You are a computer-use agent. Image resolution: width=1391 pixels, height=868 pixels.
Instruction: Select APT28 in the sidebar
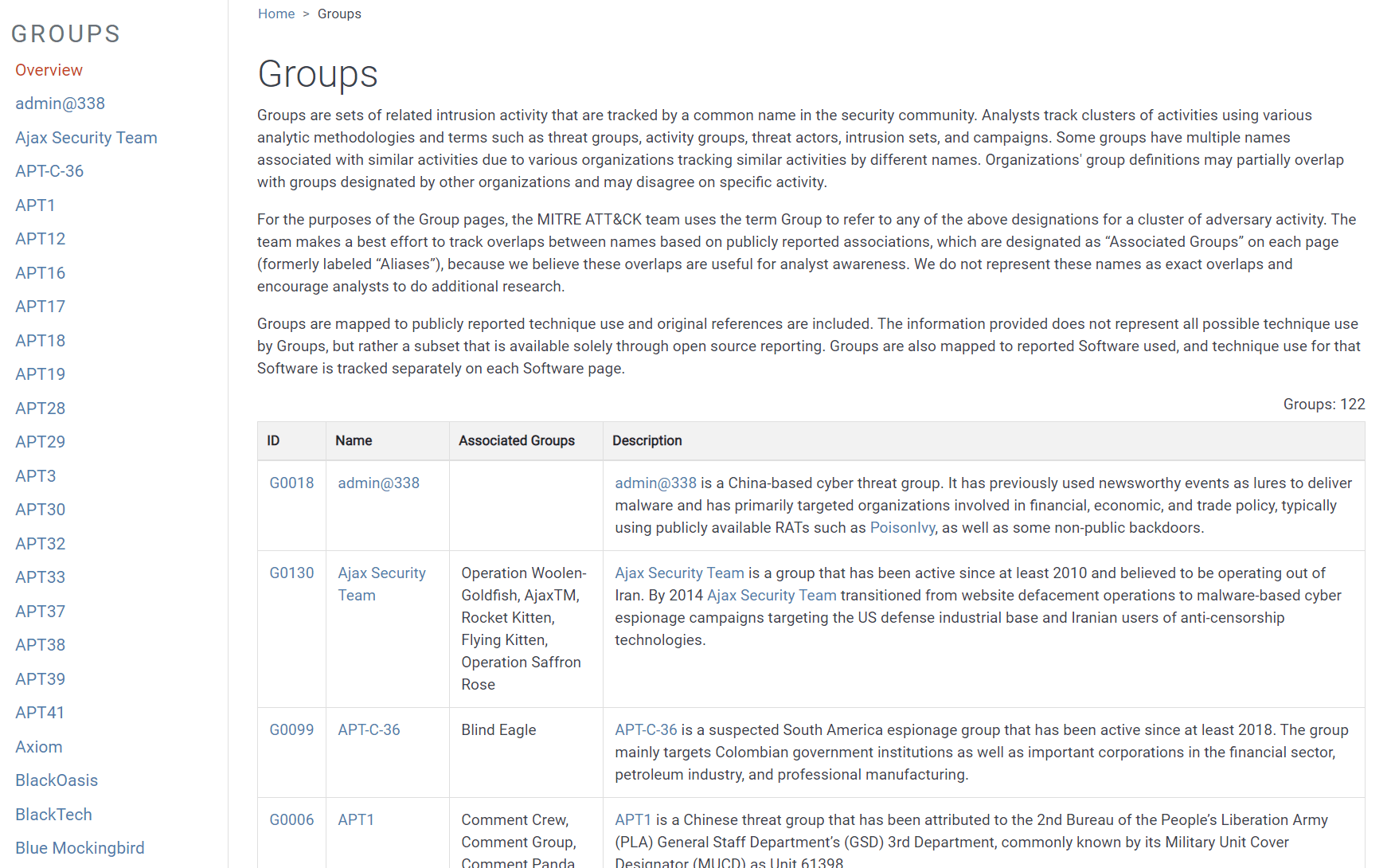click(x=40, y=409)
